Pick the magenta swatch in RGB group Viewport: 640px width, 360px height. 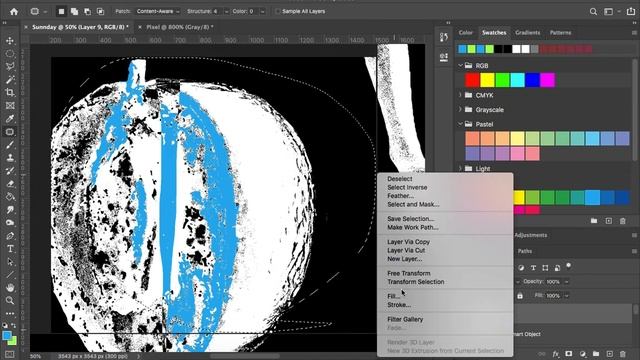pos(548,80)
